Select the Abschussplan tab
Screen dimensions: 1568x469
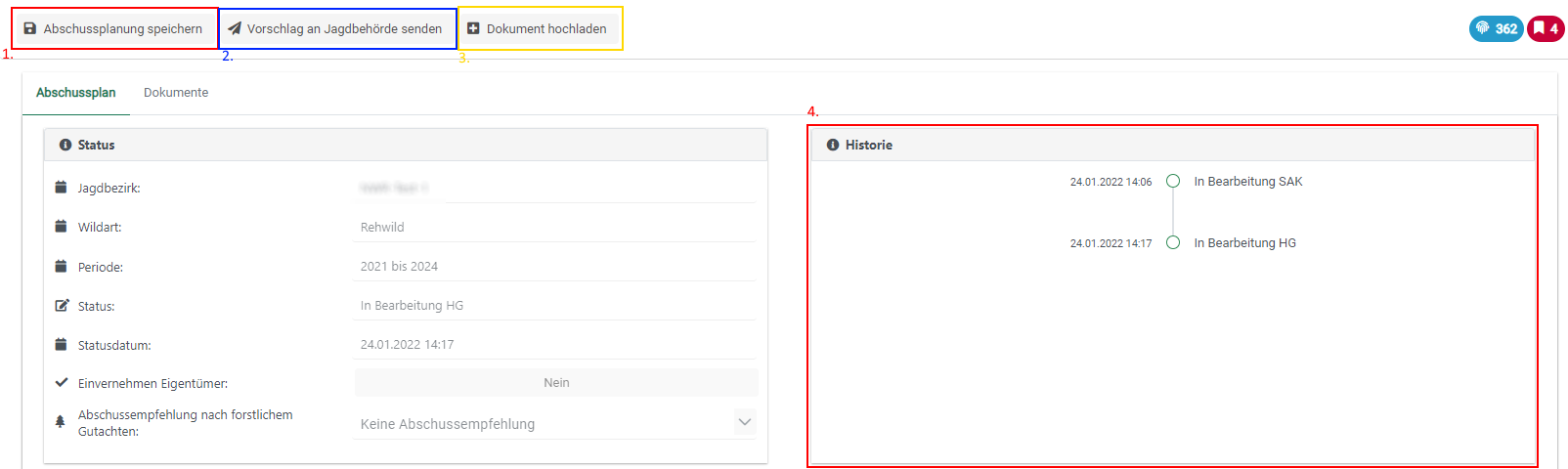click(x=76, y=93)
